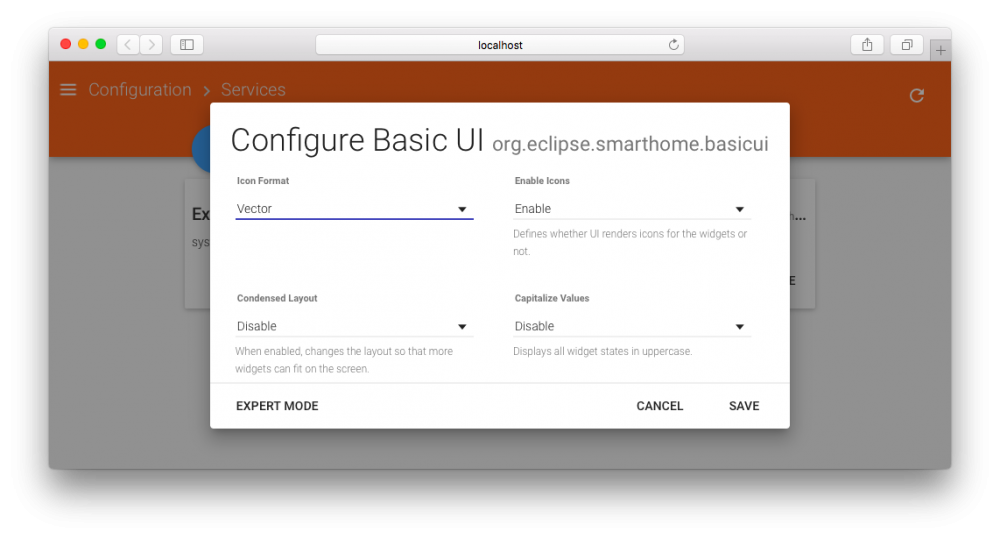Viewport: 1000px width, 539px height.
Task: Switch to Expert Mode
Action: pyautogui.click(x=277, y=406)
